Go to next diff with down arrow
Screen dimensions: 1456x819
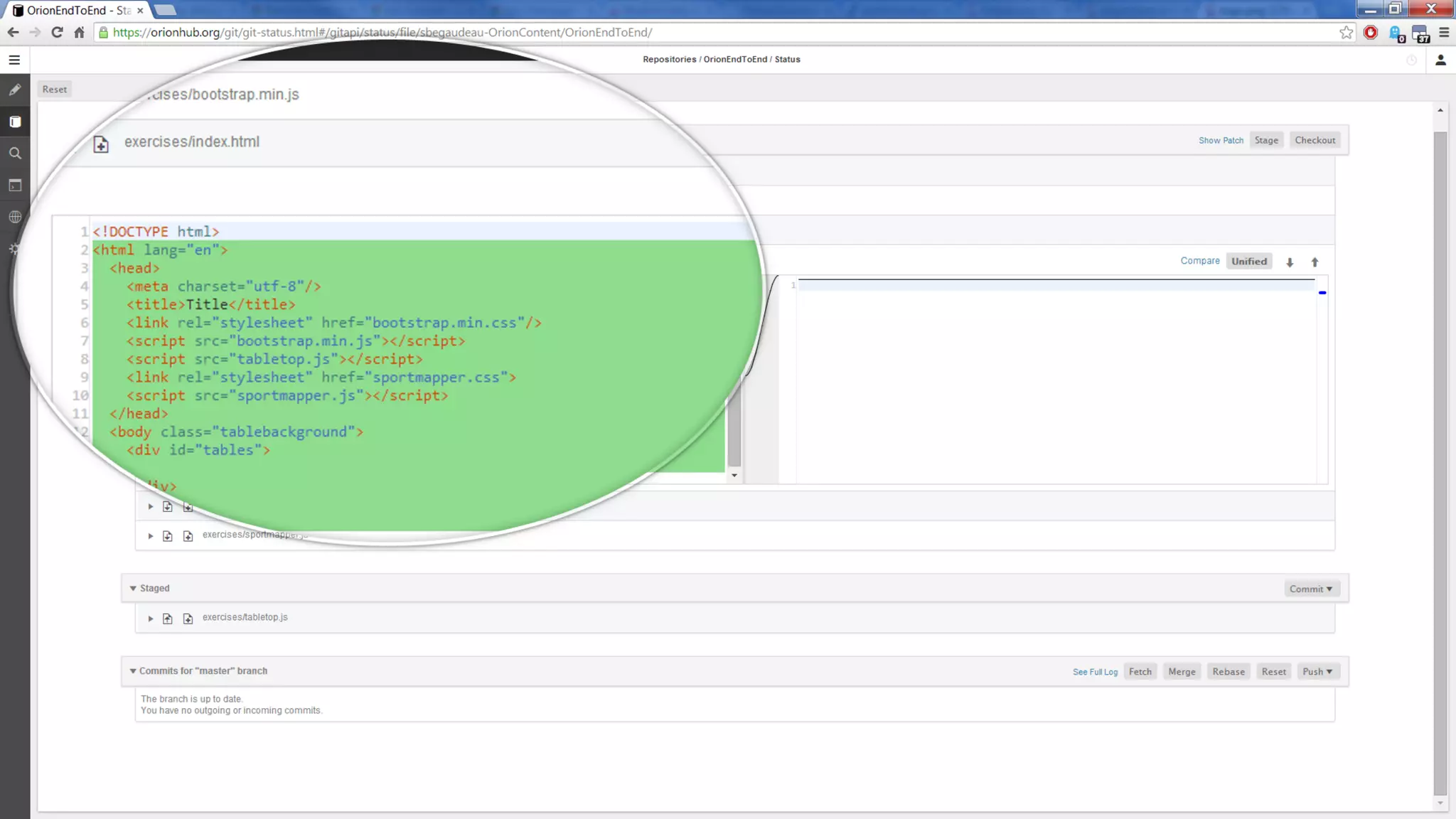coord(1290,262)
